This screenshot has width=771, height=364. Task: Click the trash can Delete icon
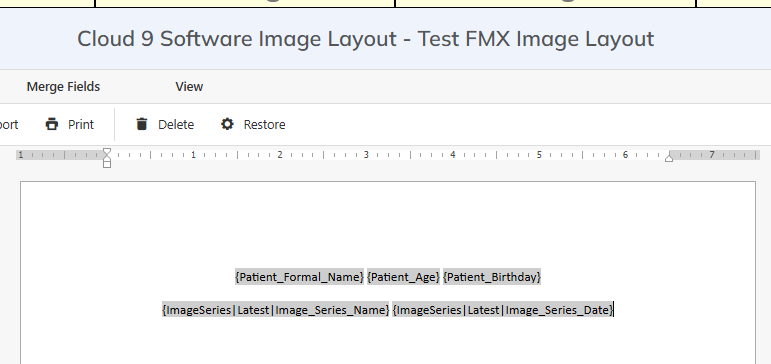coord(142,124)
